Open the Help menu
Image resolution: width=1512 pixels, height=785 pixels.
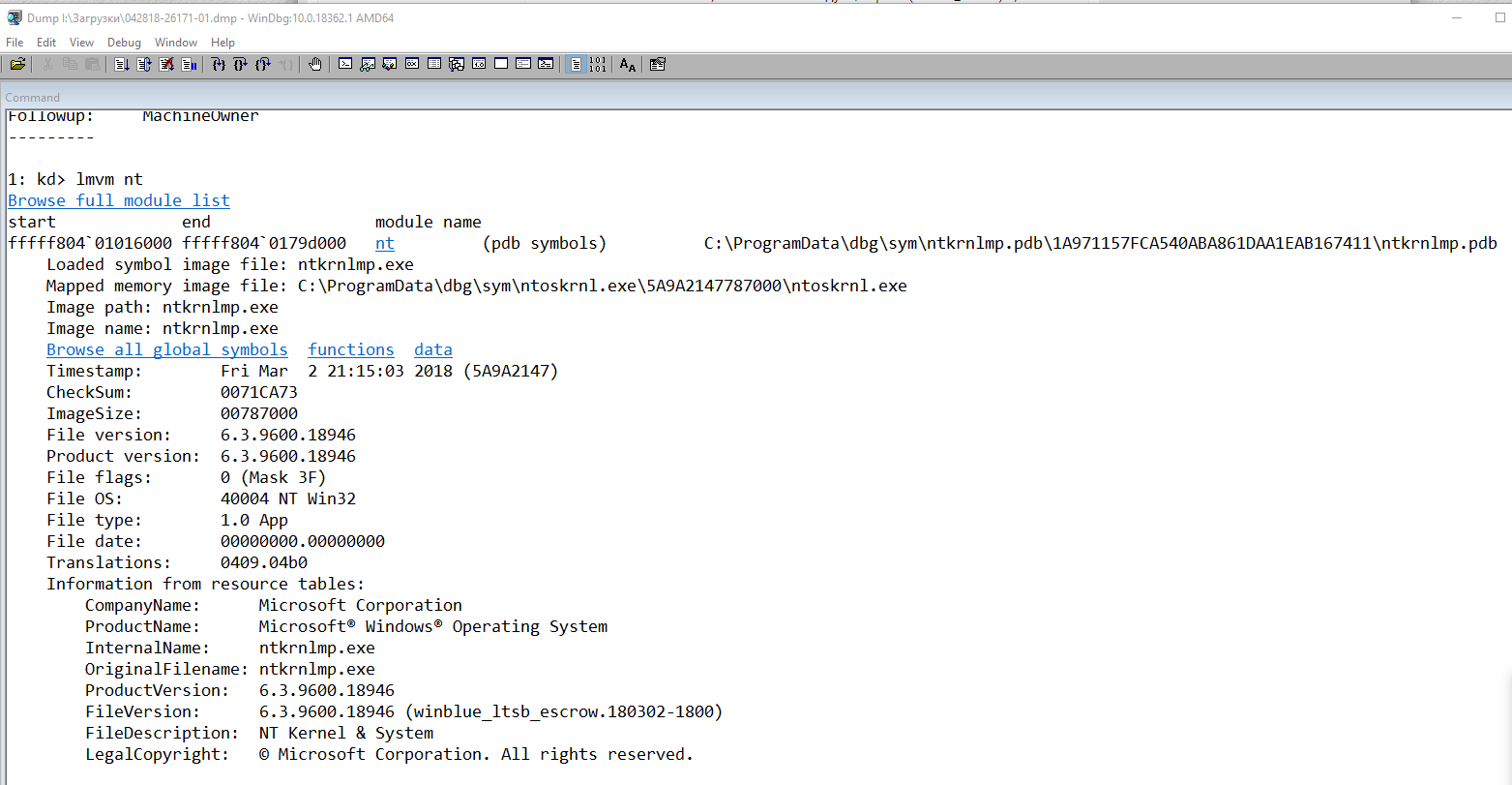[222, 43]
